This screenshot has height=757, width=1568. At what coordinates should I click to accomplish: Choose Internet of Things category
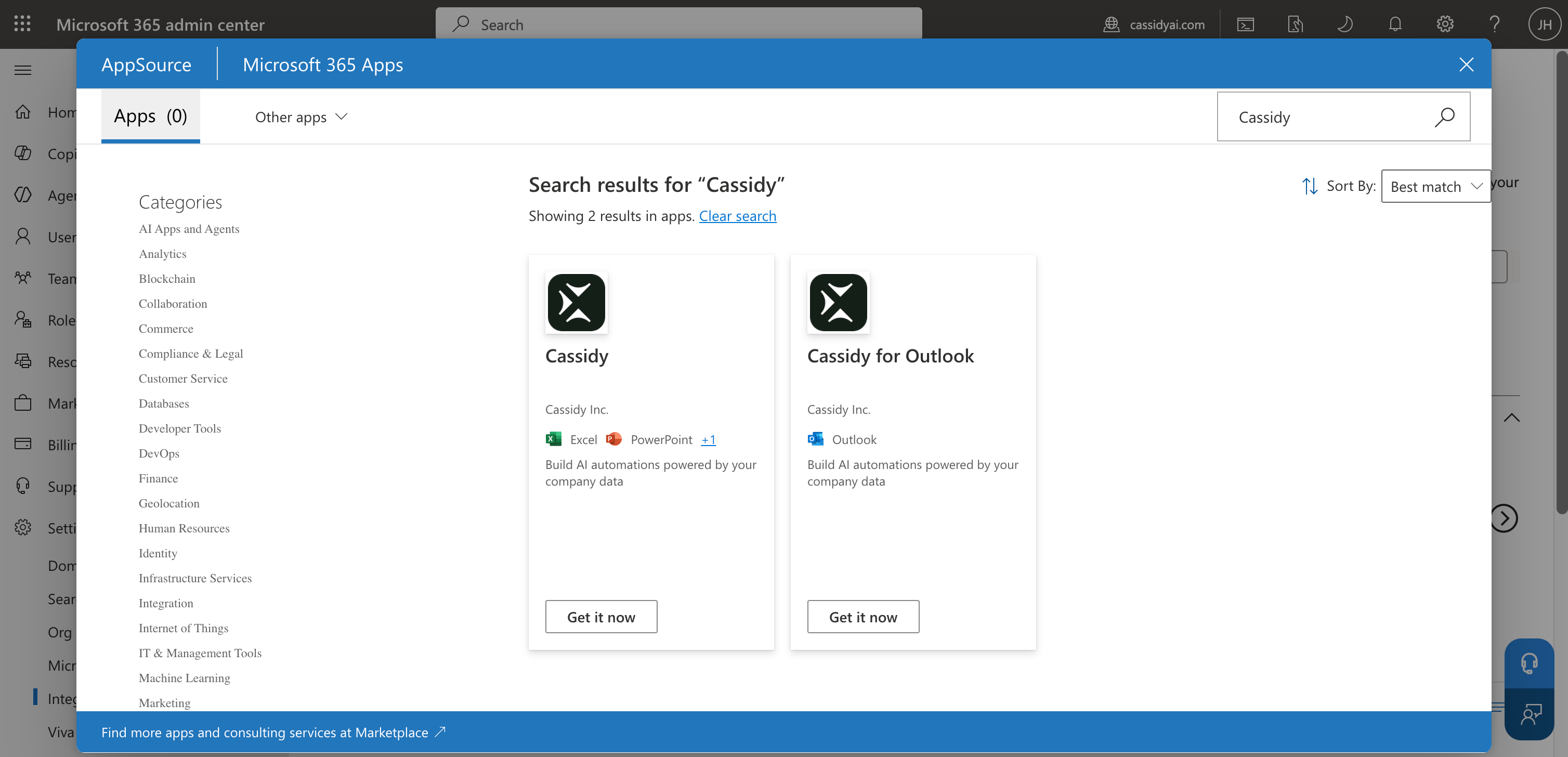(183, 629)
